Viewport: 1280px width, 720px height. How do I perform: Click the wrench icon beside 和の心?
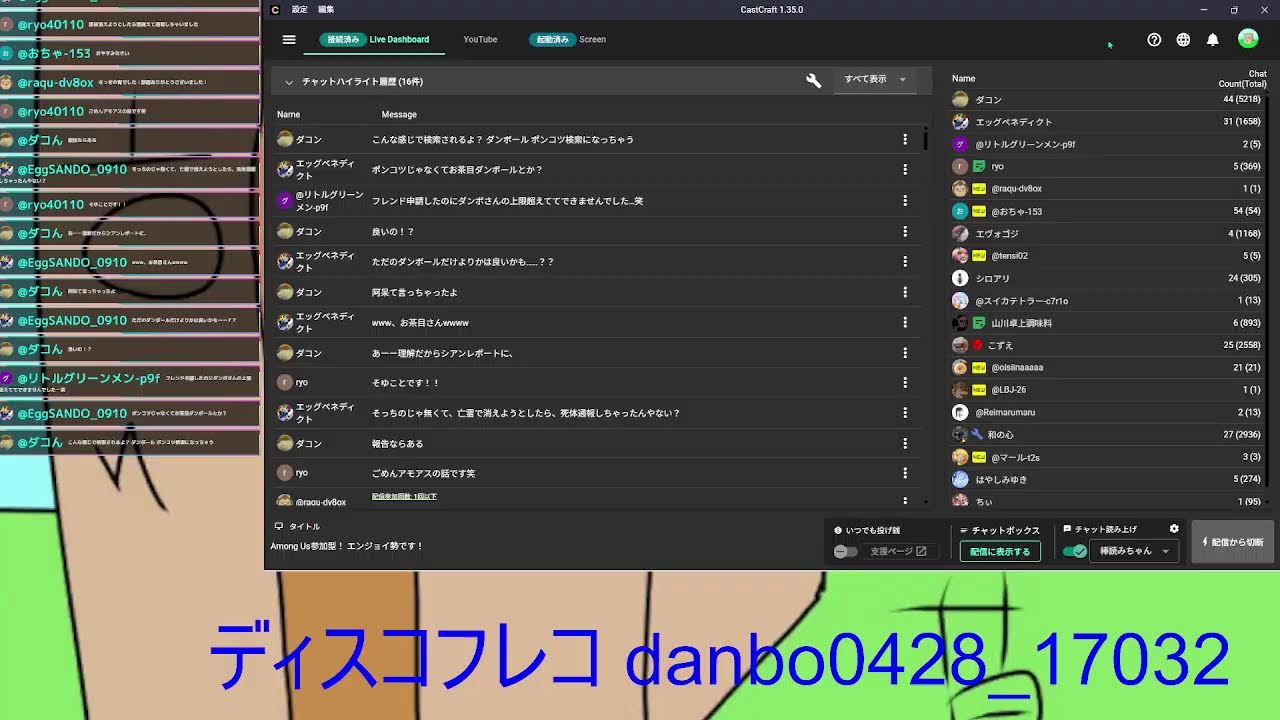point(977,435)
